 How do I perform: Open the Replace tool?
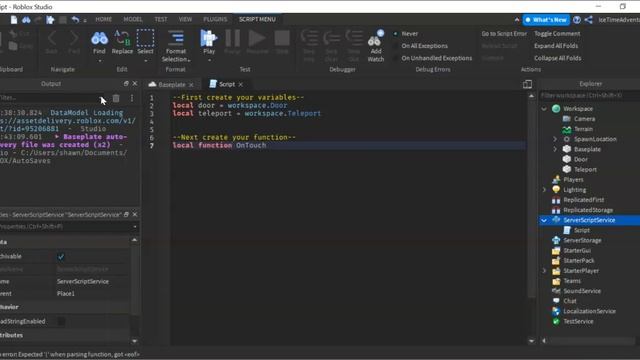tap(122, 43)
